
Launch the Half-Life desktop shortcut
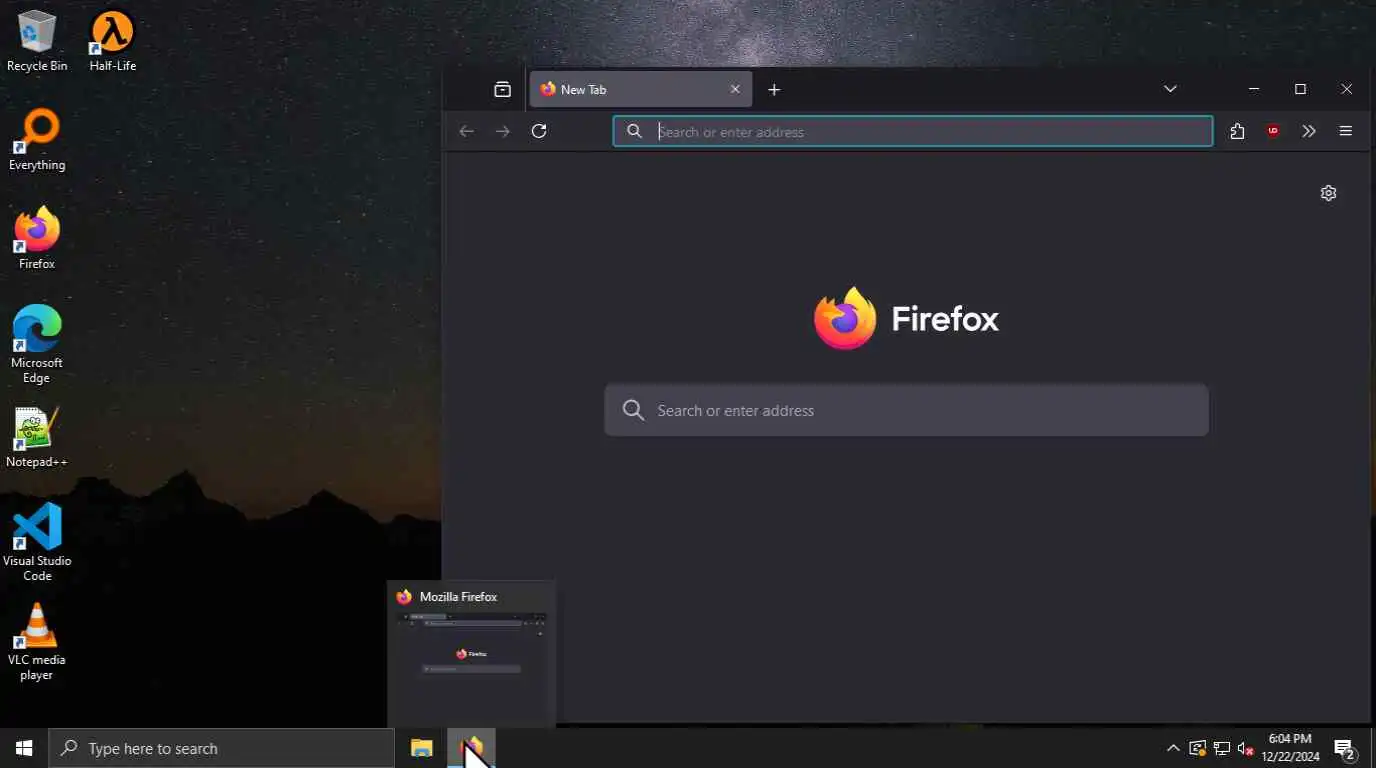(112, 41)
